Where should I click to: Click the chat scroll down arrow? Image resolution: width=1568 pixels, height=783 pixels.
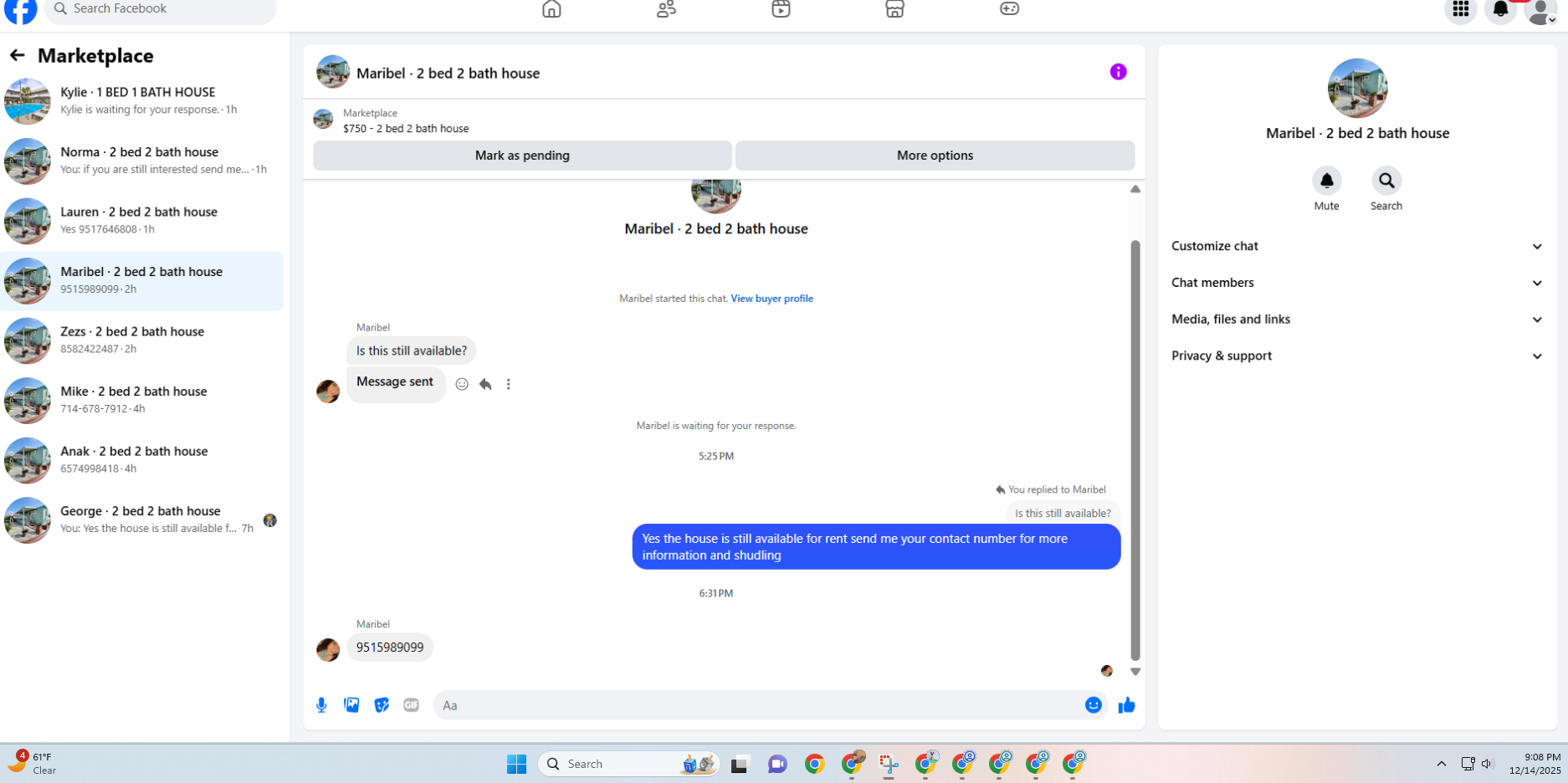point(1135,672)
